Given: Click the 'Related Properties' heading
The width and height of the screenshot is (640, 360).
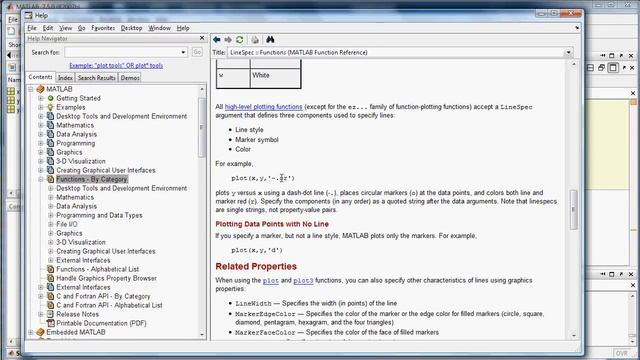Looking at the screenshot, I should pos(256,267).
